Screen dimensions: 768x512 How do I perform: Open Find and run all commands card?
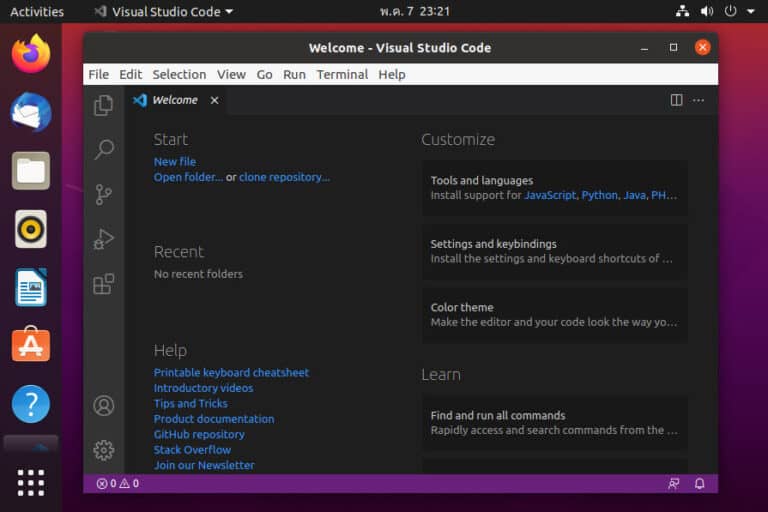(555, 423)
